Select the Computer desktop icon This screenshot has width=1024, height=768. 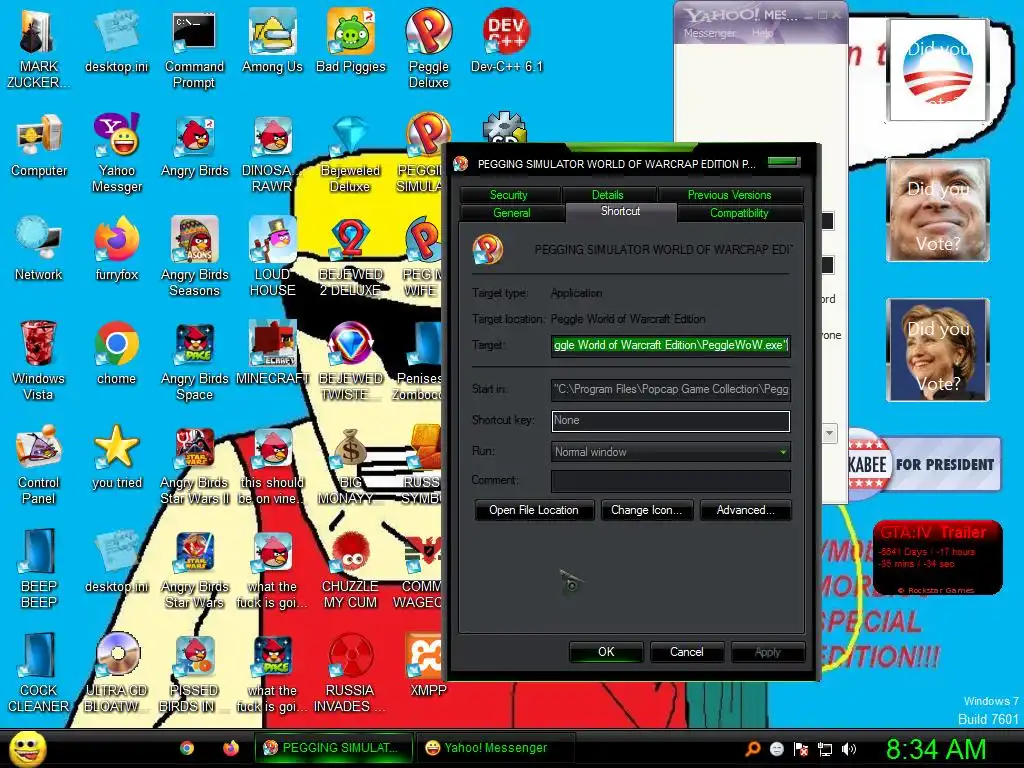[38, 148]
